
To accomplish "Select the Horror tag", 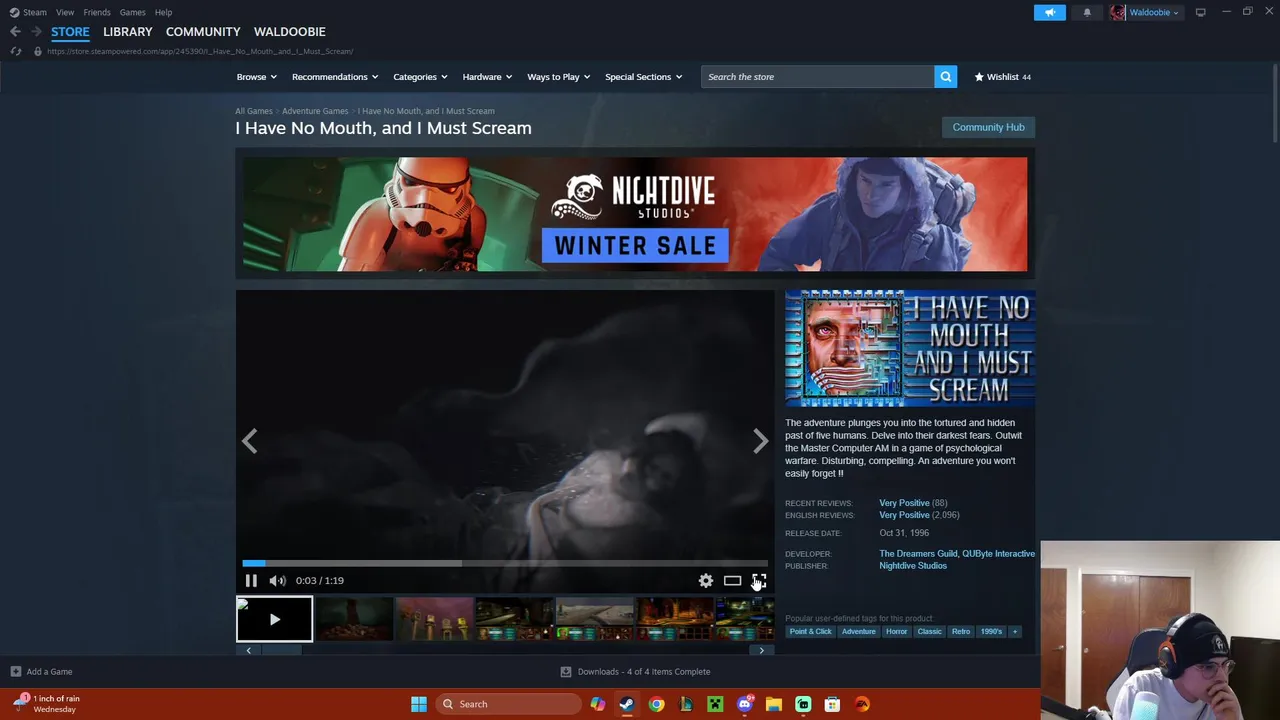I will (x=896, y=631).
